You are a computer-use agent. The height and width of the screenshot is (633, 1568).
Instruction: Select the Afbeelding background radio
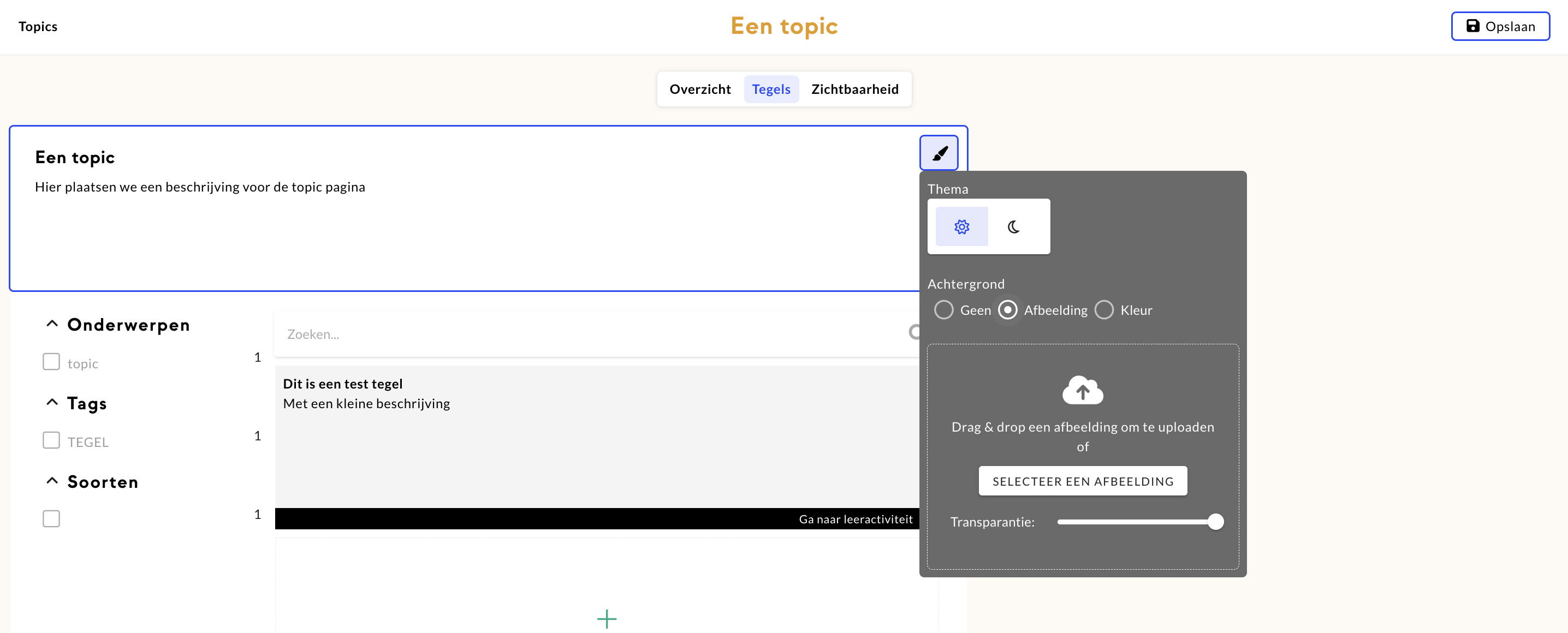[x=1007, y=310]
